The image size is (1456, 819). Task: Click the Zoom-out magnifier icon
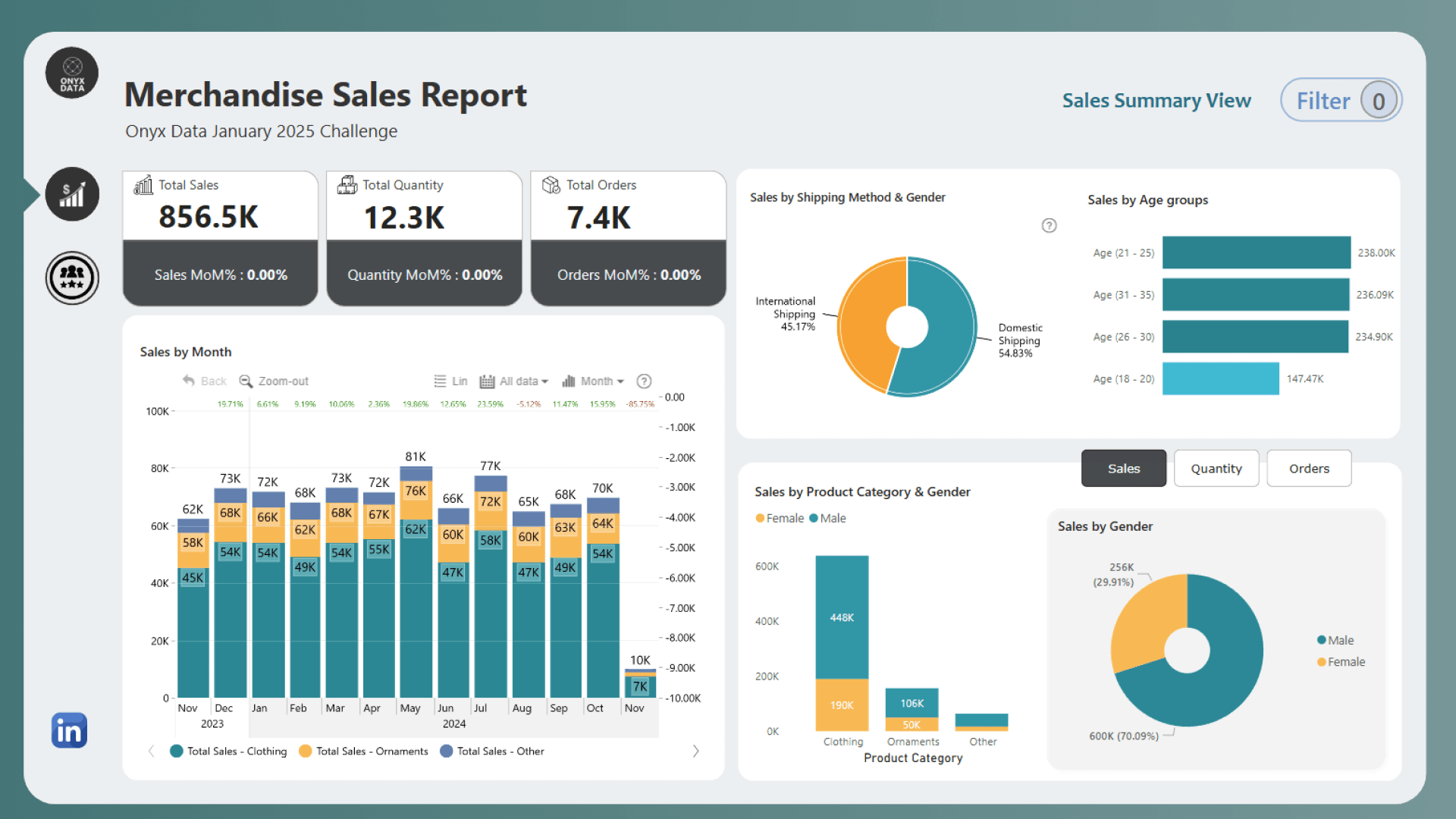(x=246, y=381)
